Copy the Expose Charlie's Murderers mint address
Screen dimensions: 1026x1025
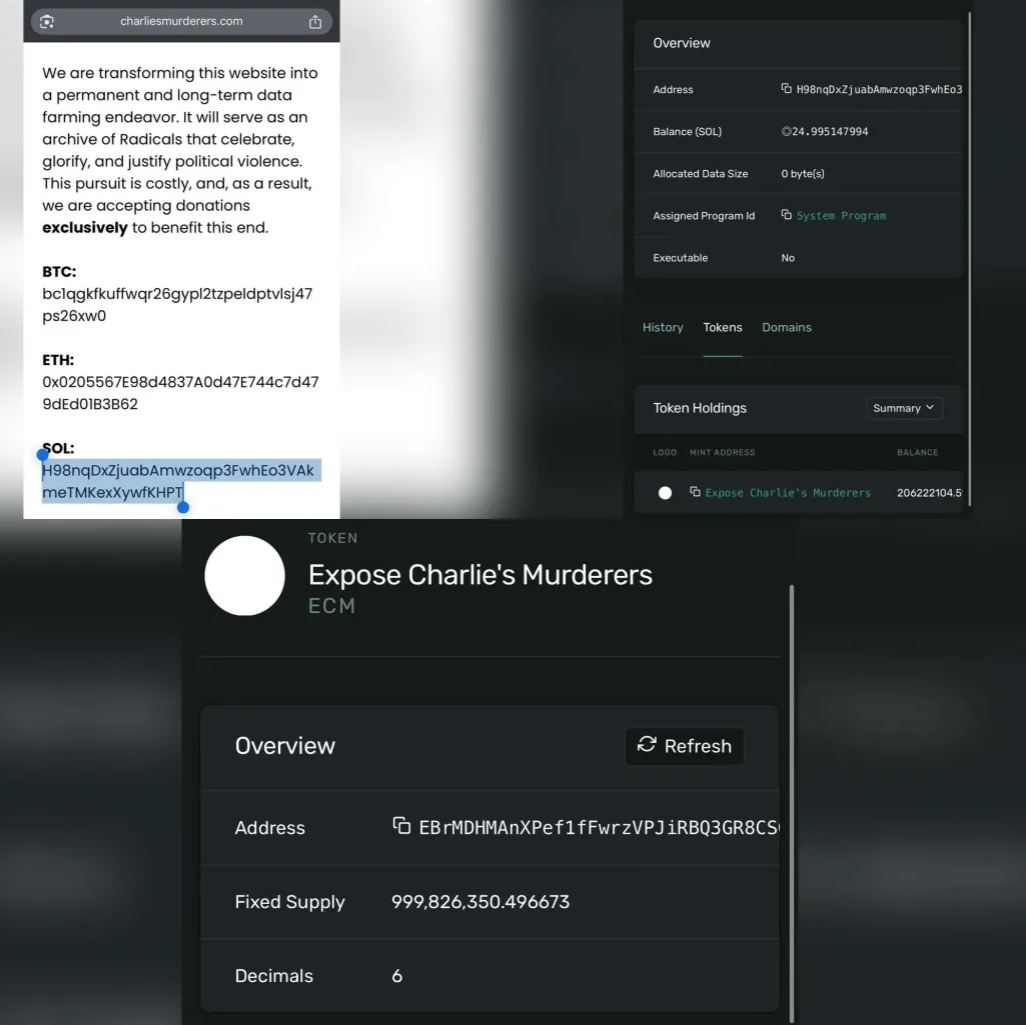[x=695, y=492]
